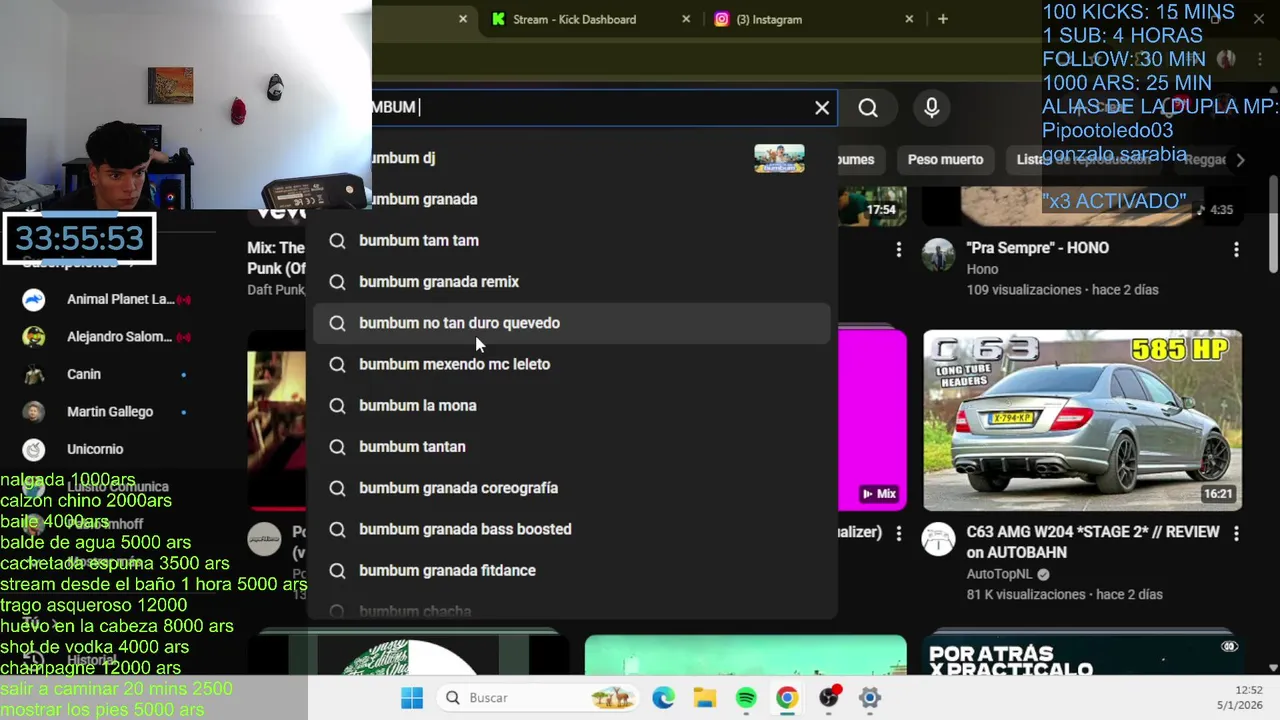Open the C63 AMG W204 video thumbnail
Screen dimensions: 1280x720
pos(1082,420)
